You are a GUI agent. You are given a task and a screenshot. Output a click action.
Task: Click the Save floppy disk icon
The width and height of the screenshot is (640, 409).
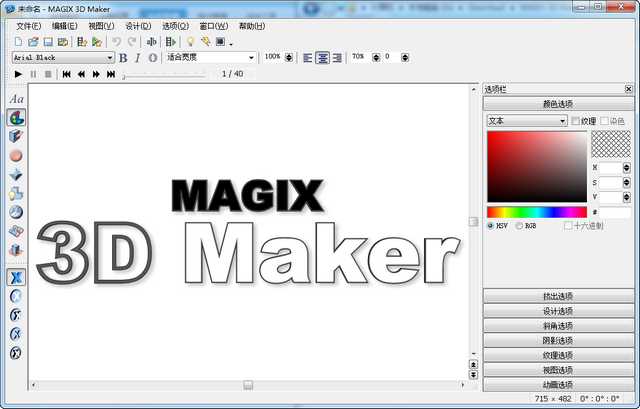[x=48, y=42]
